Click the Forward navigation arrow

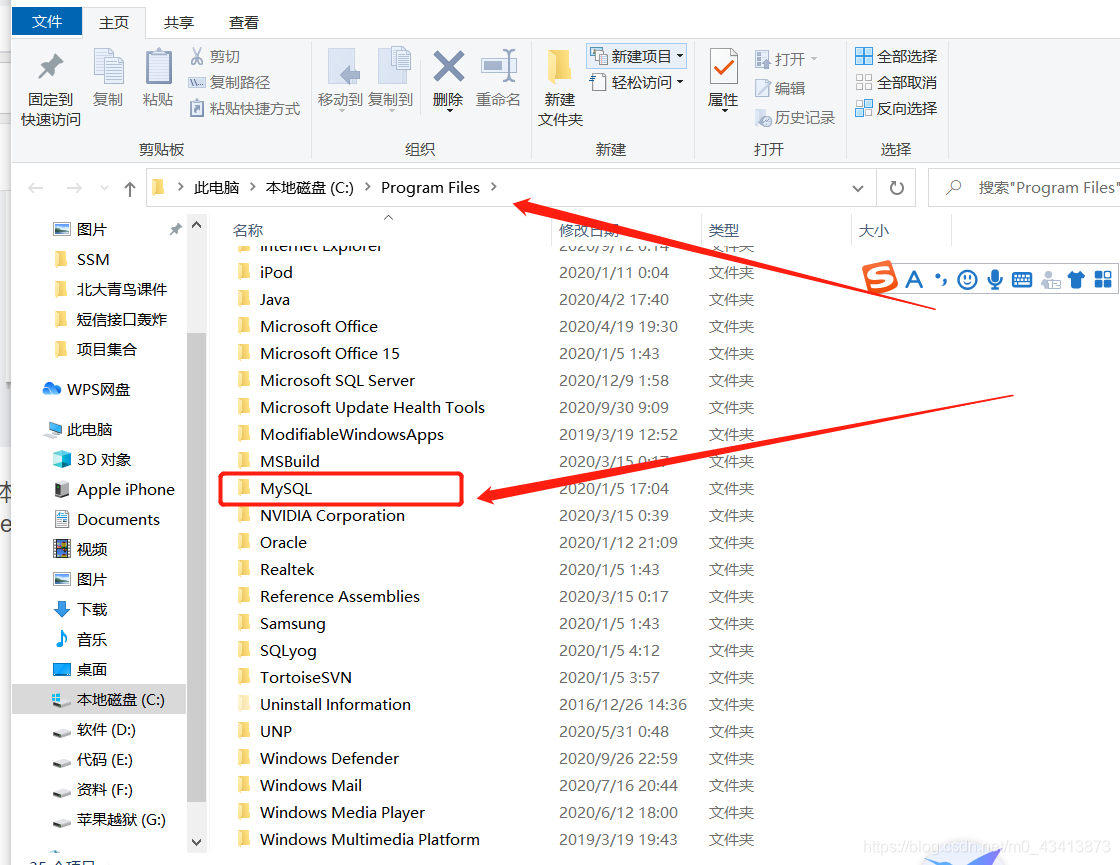tap(74, 188)
